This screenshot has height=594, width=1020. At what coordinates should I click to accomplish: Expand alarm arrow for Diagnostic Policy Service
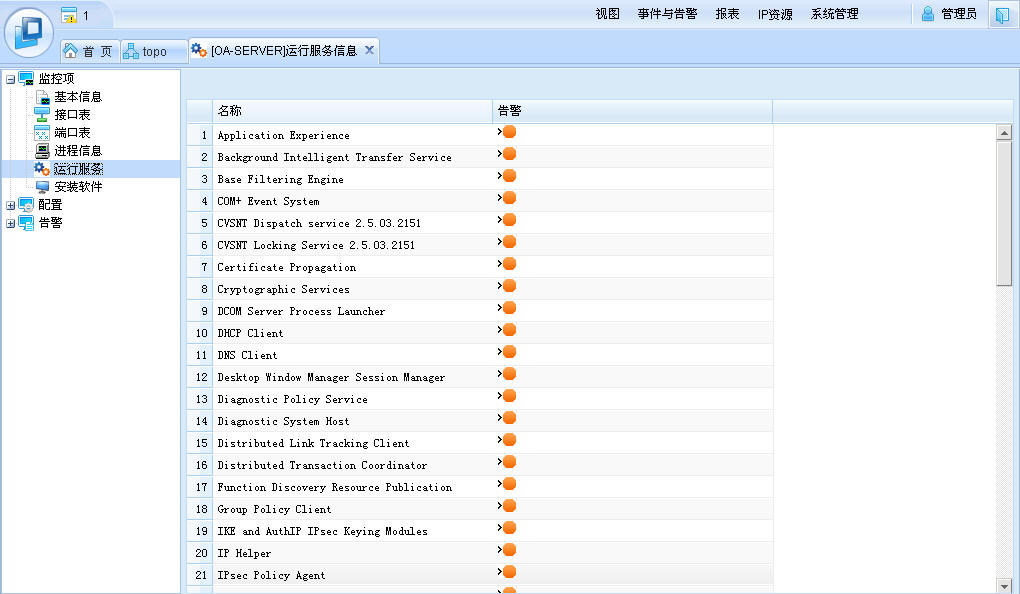[500, 396]
